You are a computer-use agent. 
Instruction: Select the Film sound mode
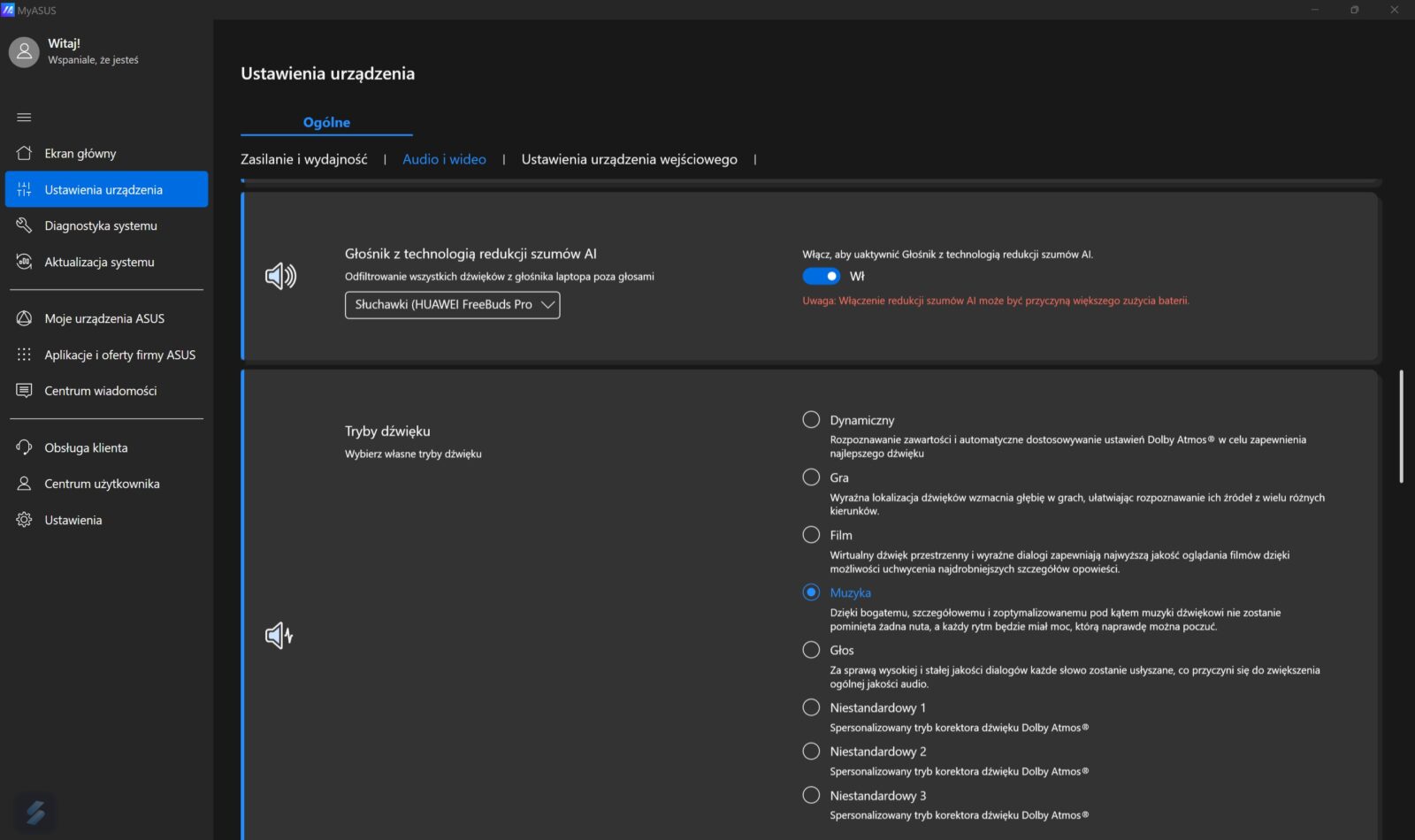pos(811,535)
